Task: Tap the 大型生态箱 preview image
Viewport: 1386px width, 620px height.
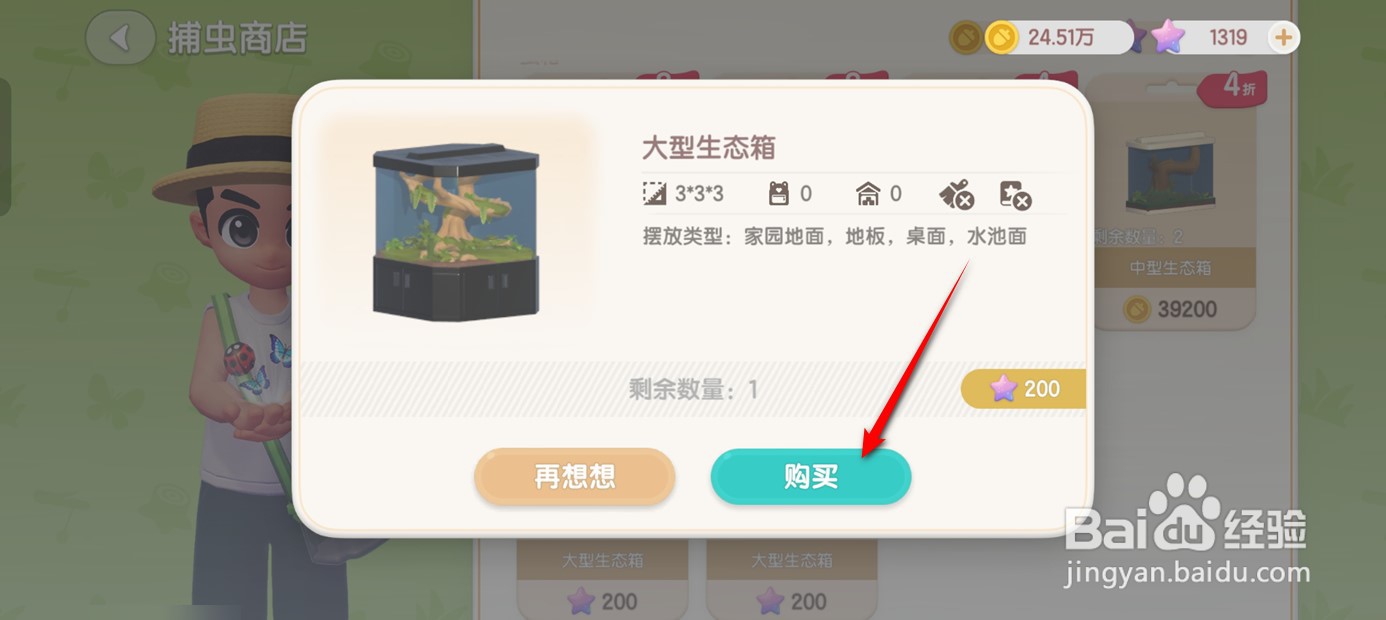Action: [456, 229]
